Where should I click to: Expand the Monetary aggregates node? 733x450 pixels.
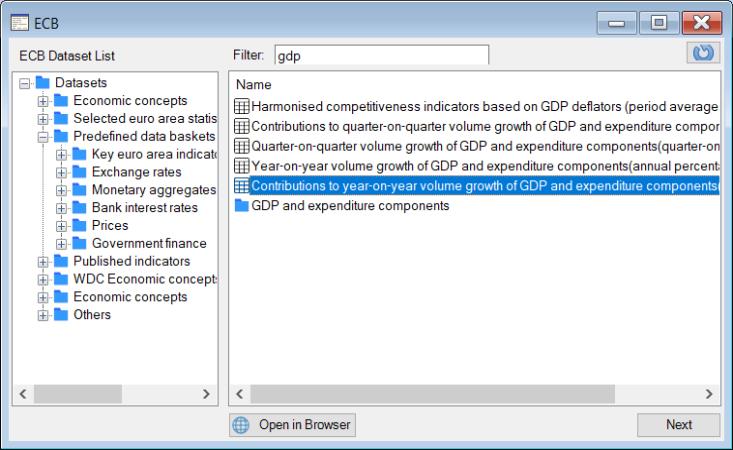click(x=62, y=190)
